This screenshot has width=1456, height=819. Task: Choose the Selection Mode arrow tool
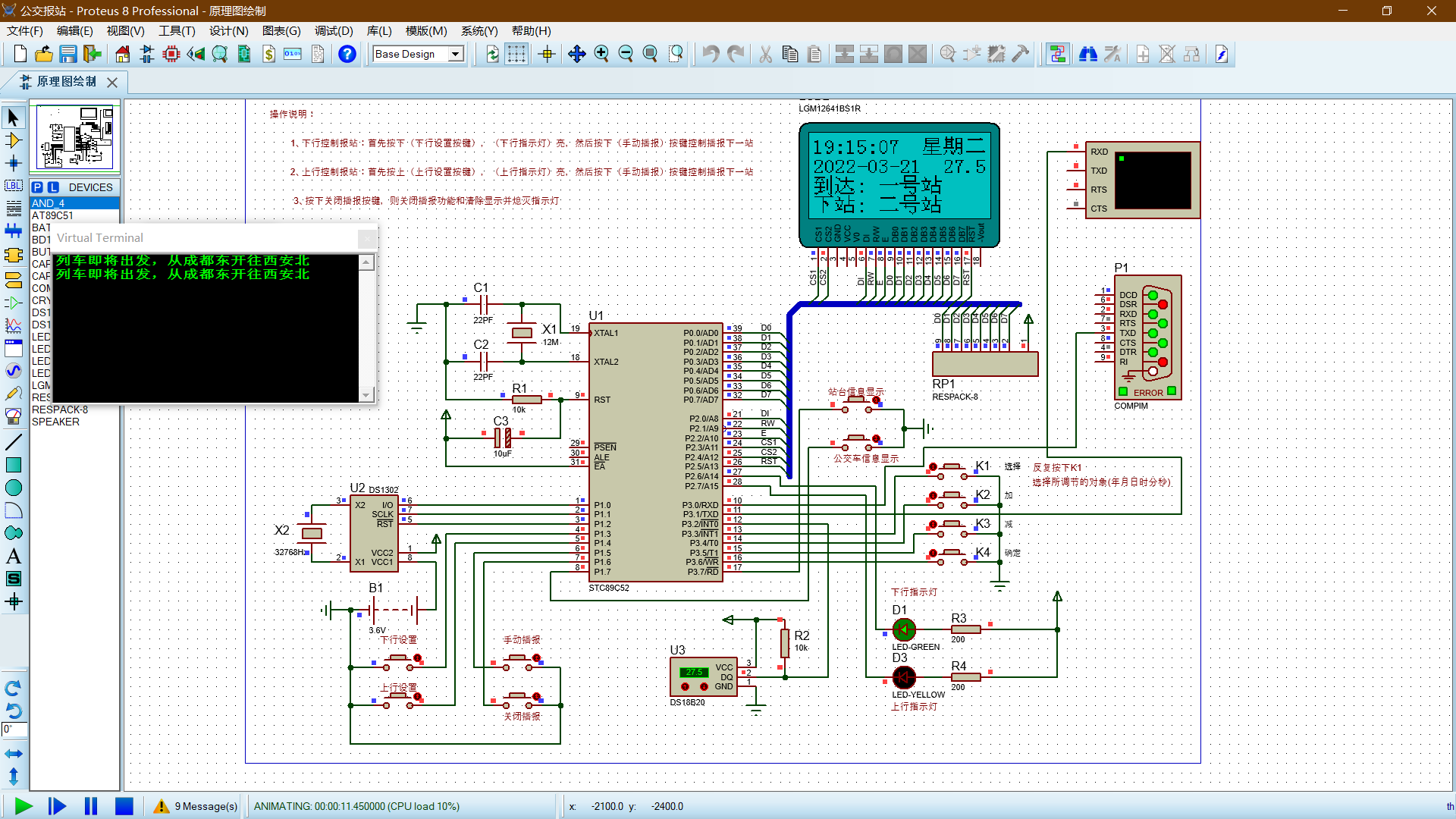(14, 118)
